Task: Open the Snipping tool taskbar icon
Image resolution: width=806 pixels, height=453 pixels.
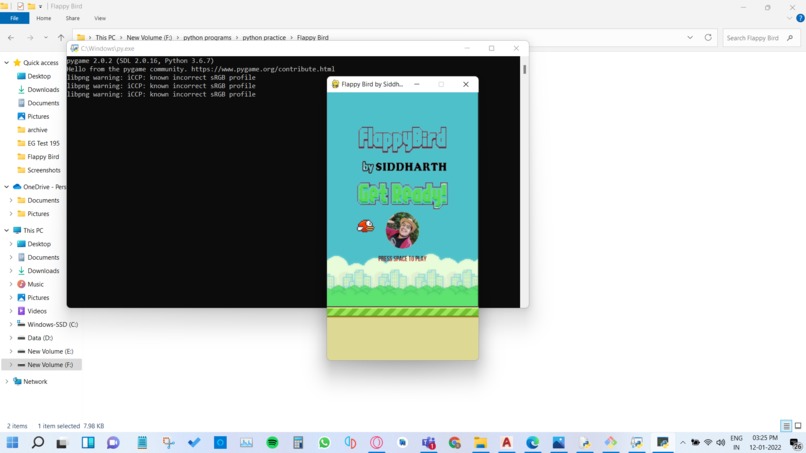Action: (168, 442)
